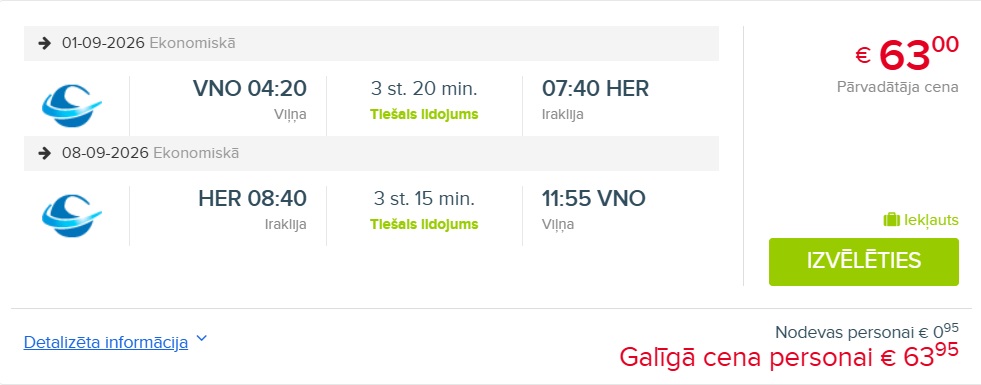This screenshot has height=385, width=981.
Task: Click the arrow icon beside 08-09-2026
Action: (44, 153)
